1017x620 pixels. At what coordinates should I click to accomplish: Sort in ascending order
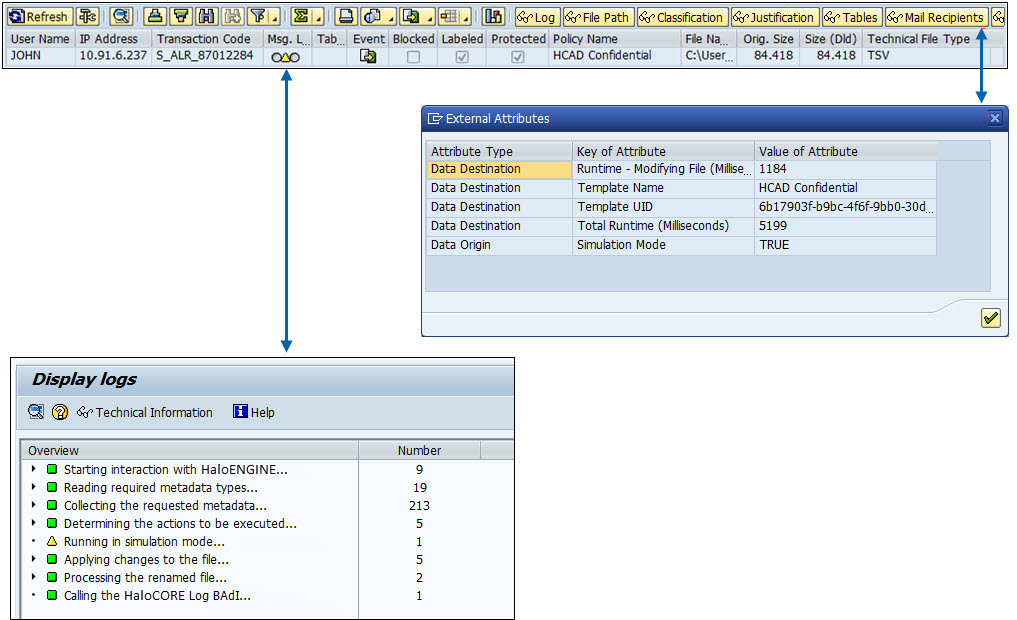click(155, 17)
